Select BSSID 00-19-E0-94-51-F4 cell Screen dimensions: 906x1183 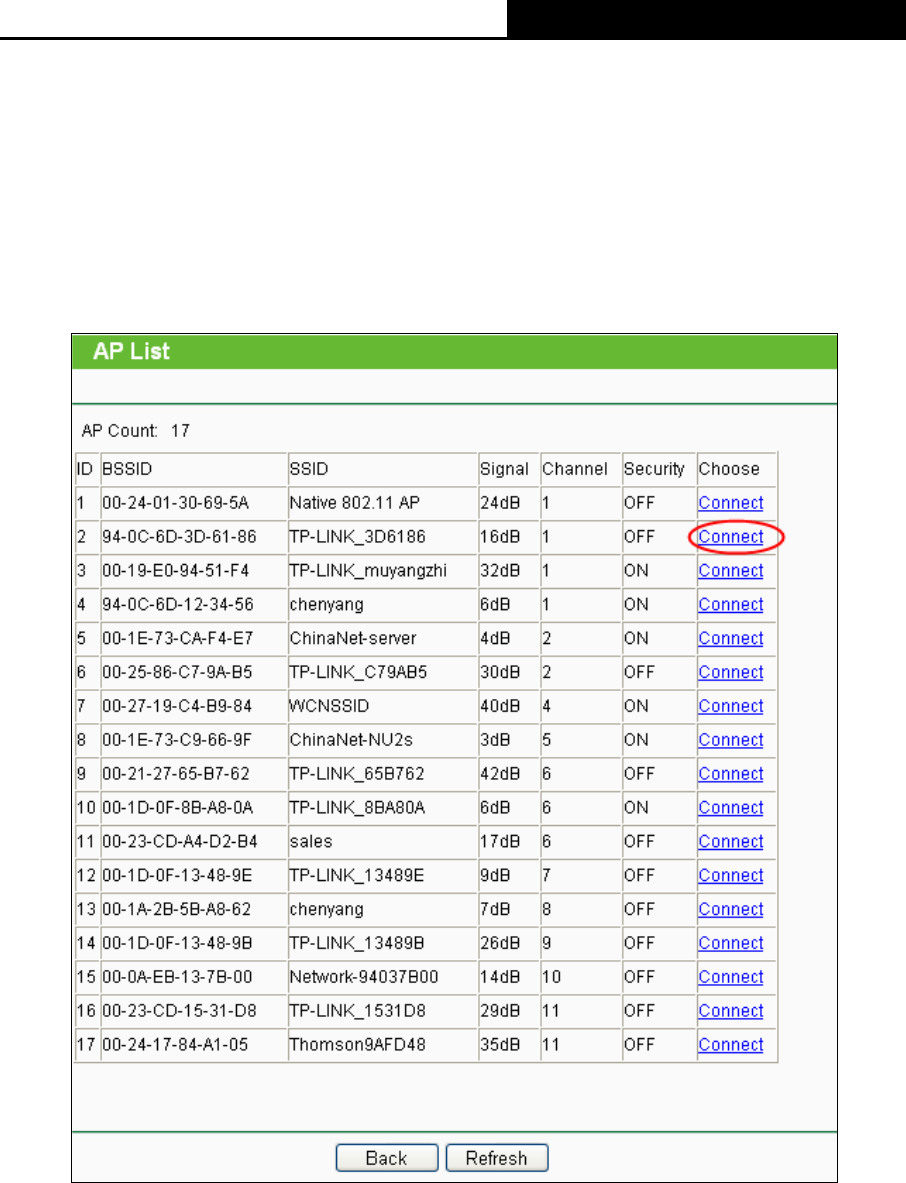click(x=194, y=571)
